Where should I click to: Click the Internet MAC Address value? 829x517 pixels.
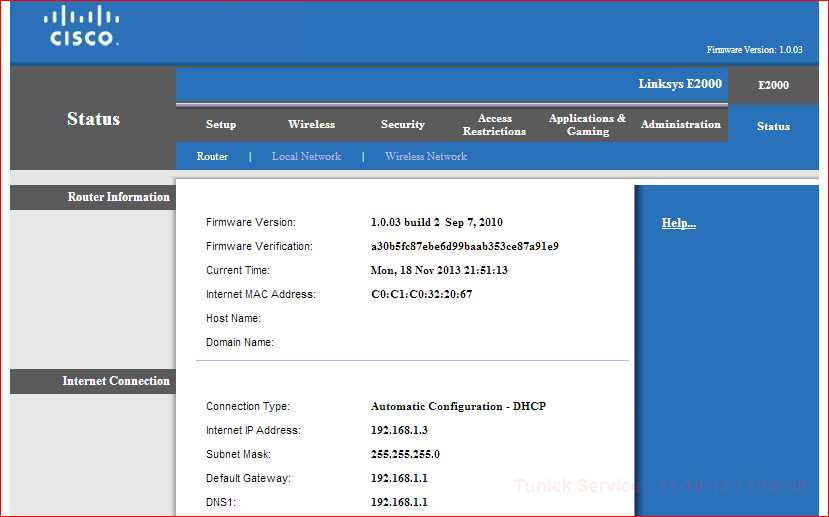pos(421,294)
